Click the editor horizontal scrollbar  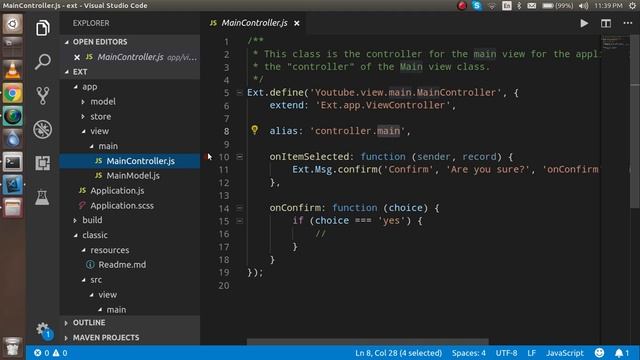(x=367, y=342)
